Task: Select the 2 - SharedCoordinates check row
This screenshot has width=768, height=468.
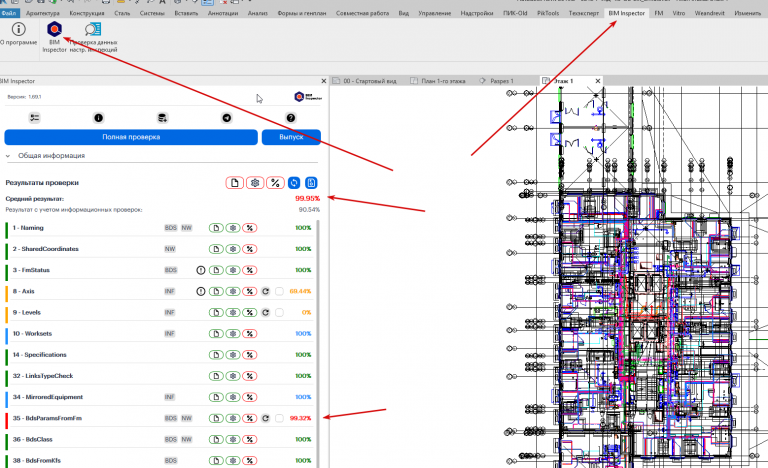Action: [x=159, y=249]
